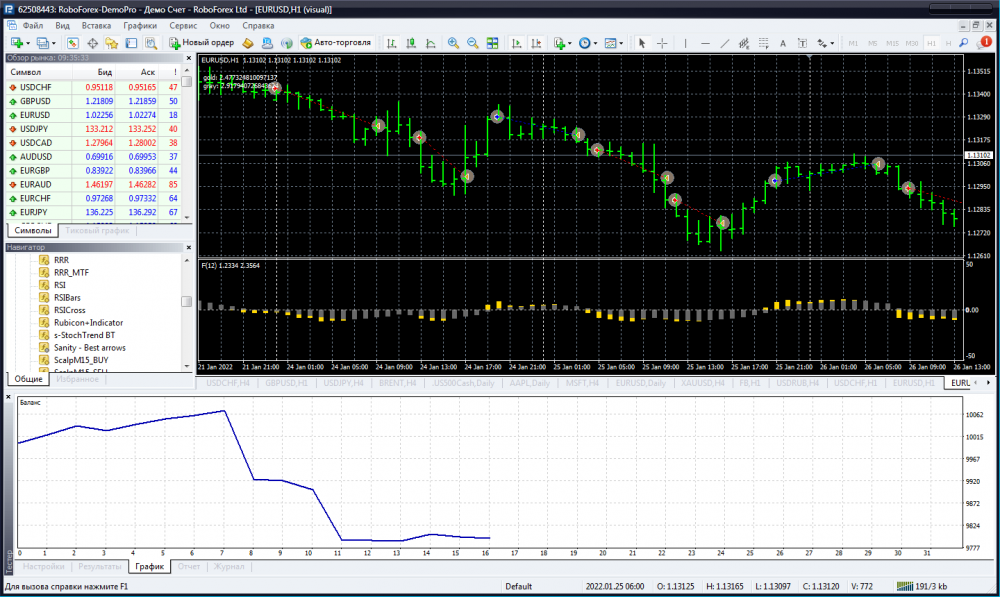Toggle chart auto scroll
This screenshot has height=597, width=1000.
(517, 43)
